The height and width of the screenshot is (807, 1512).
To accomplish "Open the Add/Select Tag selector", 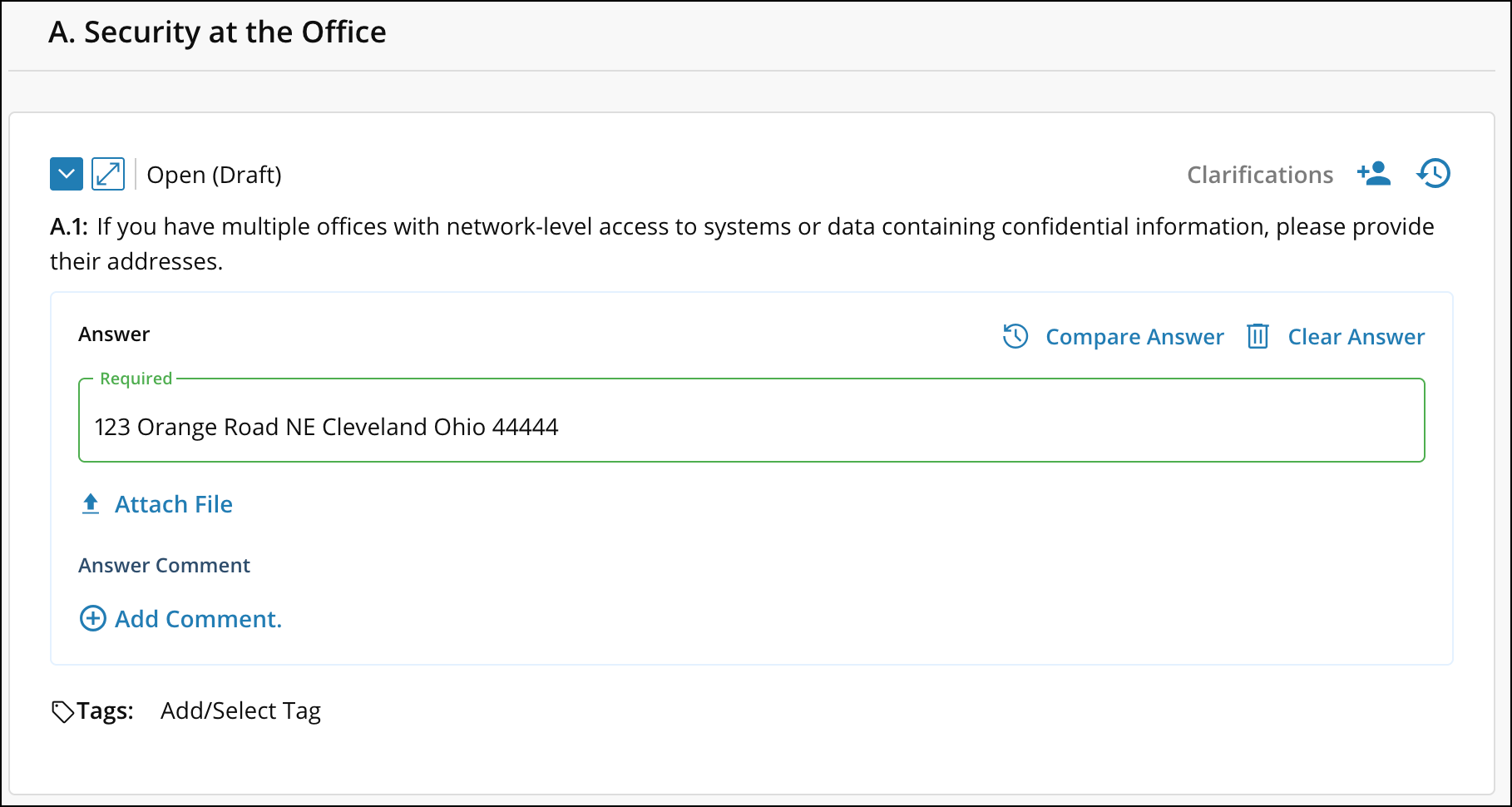I will pyautogui.click(x=240, y=710).
